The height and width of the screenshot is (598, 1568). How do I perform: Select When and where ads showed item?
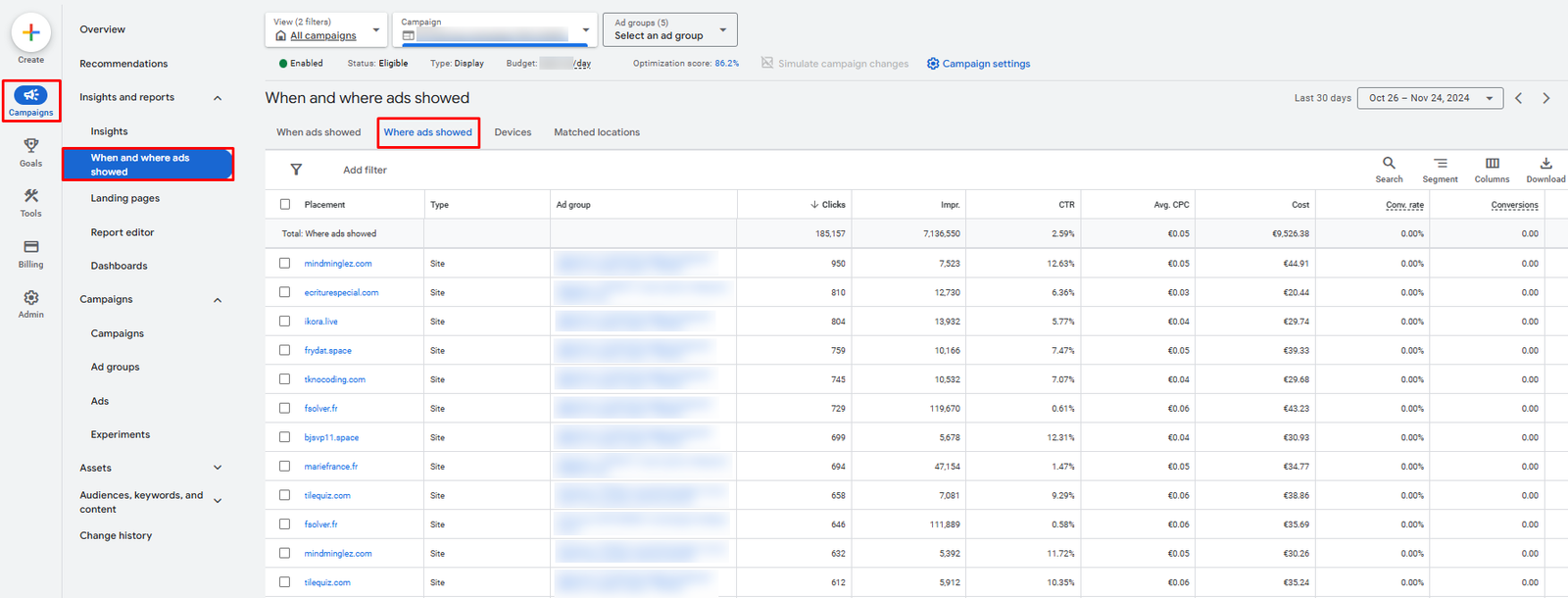pos(148,165)
